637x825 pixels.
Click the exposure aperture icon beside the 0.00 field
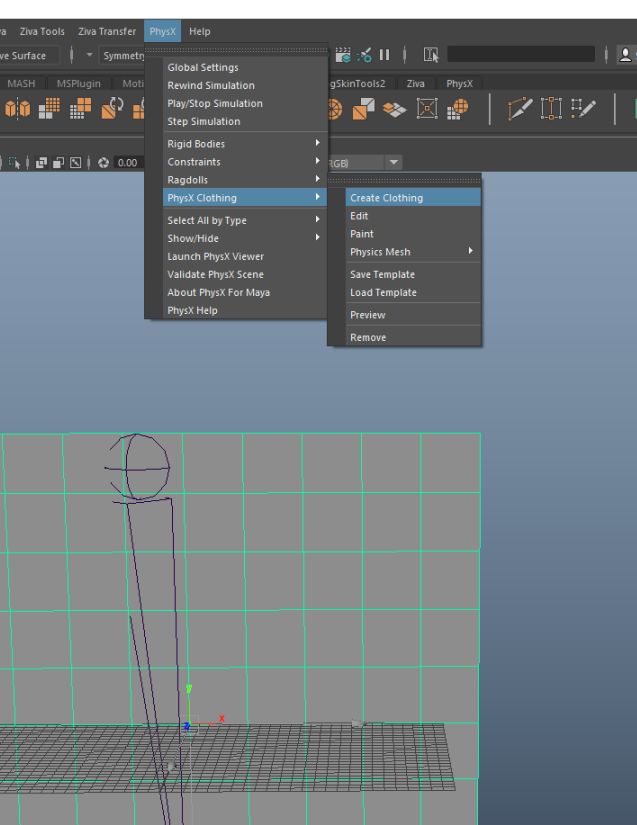tap(103, 163)
